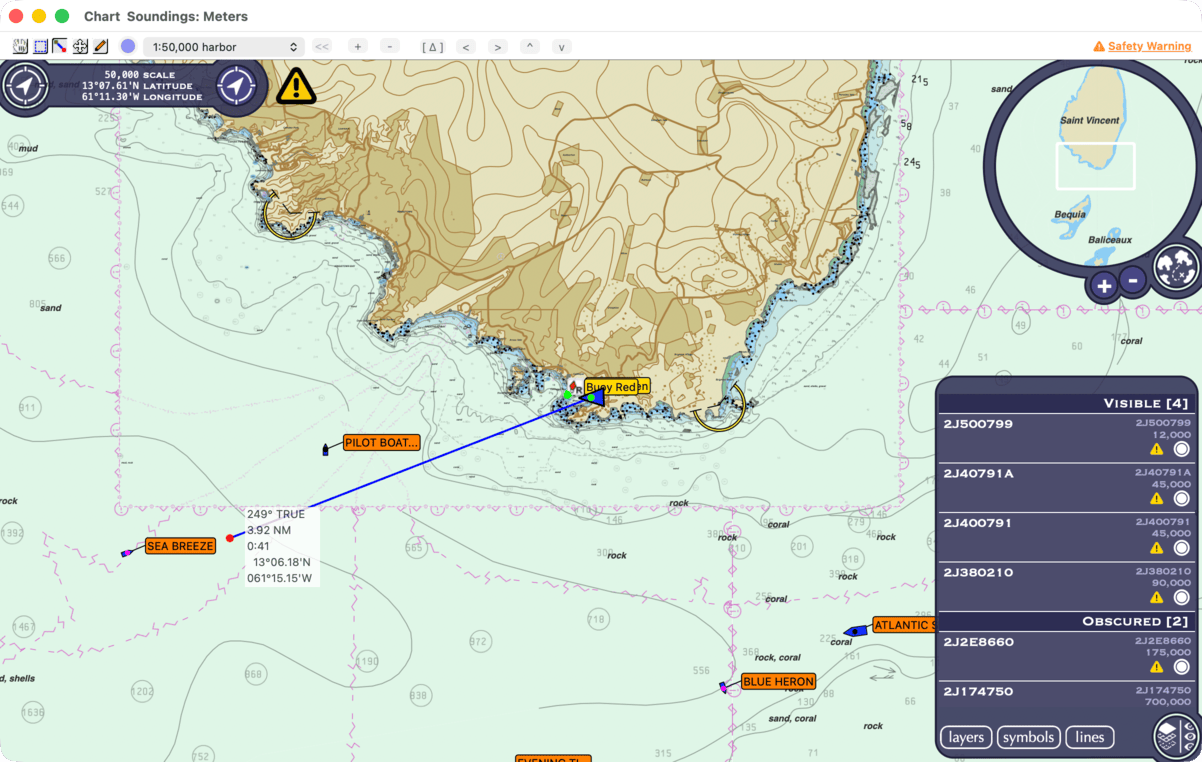Click Bequia label in minimap
Viewport: 1202px width, 762px height.
point(1070,214)
